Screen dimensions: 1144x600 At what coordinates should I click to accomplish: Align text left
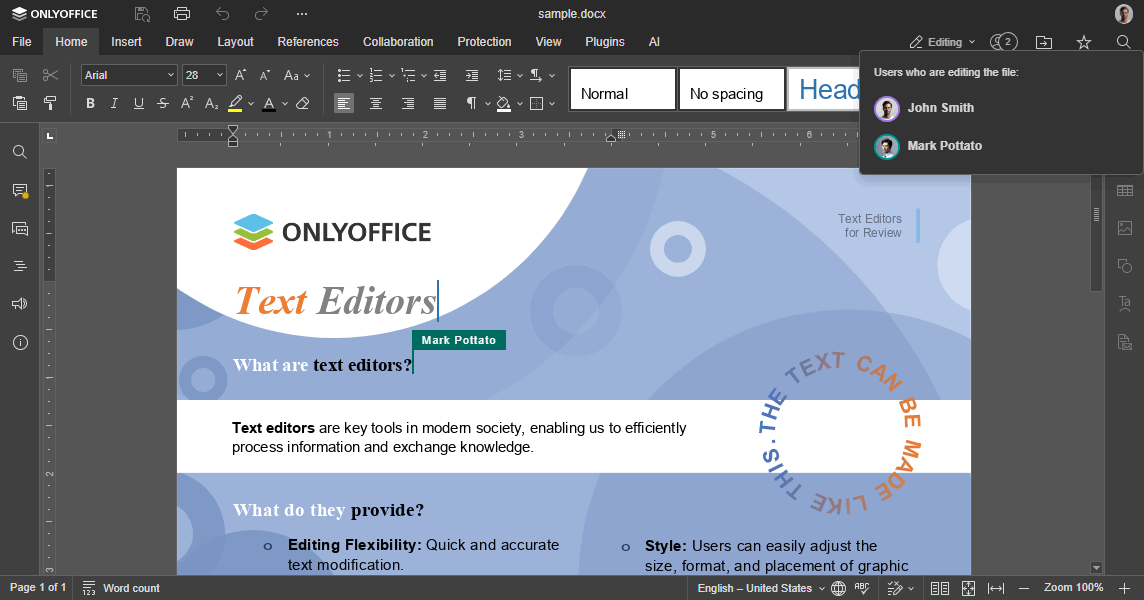[344, 104]
